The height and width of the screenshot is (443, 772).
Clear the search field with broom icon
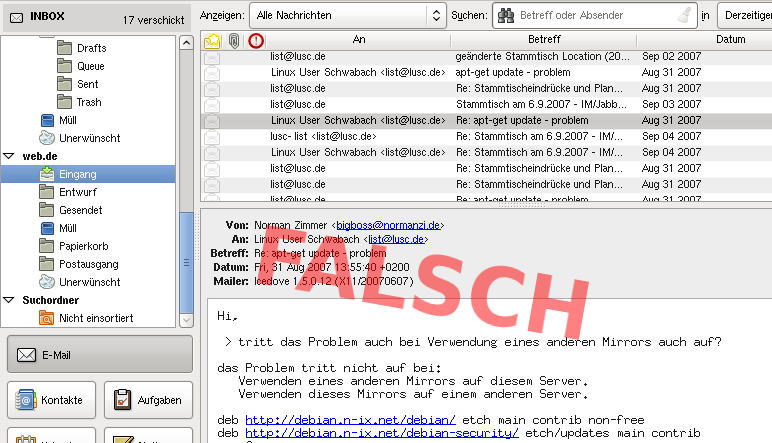pos(680,16)
